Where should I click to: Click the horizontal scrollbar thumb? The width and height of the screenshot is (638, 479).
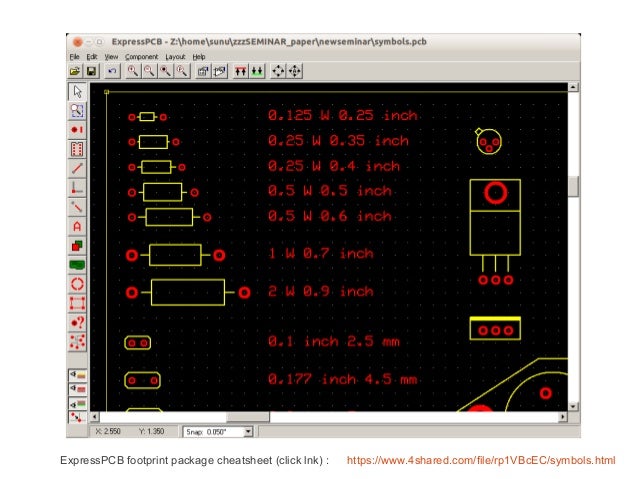coord(248,417)
